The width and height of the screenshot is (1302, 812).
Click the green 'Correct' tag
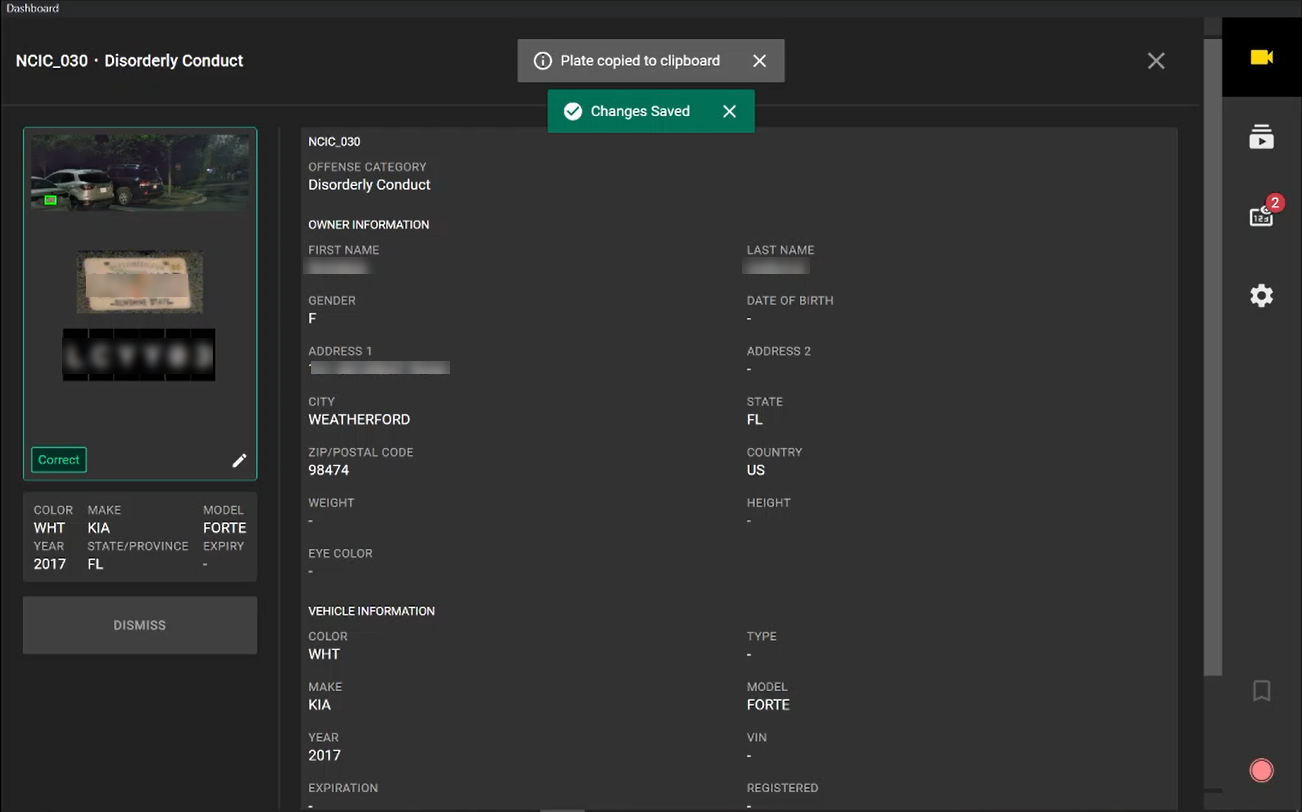coord(59,460)
